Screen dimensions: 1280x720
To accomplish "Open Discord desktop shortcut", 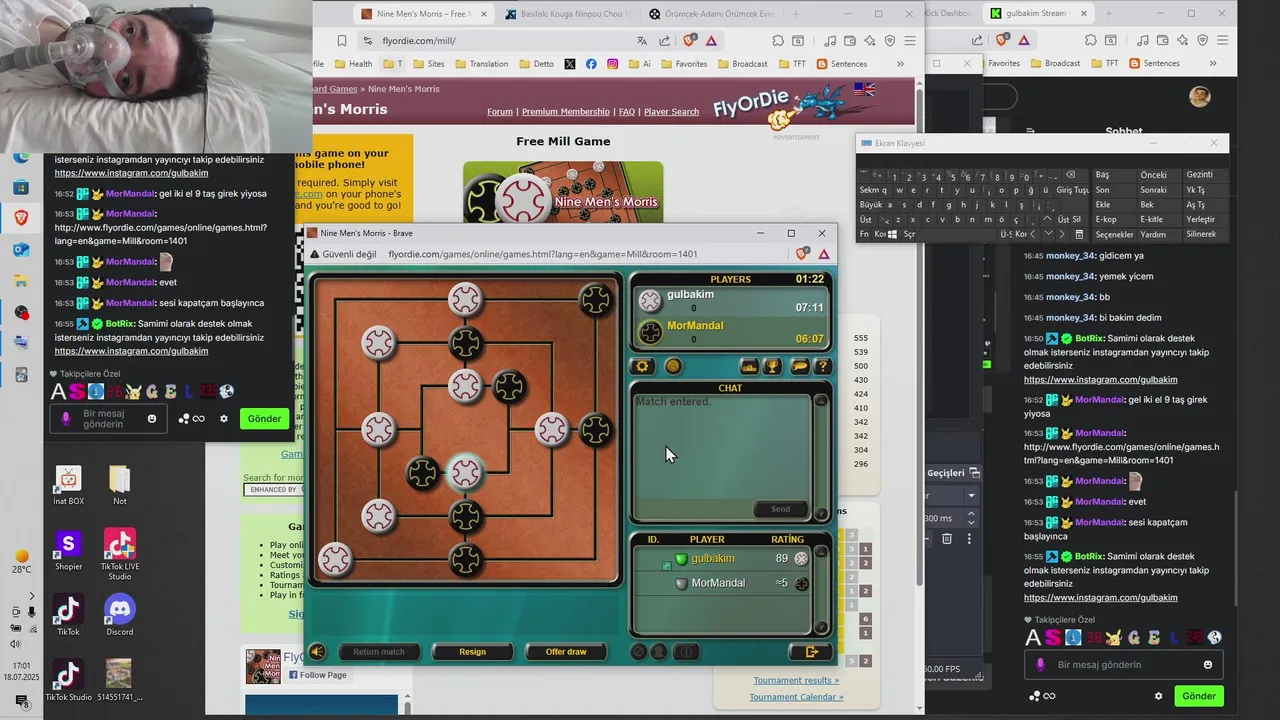I will pos(120,614).
